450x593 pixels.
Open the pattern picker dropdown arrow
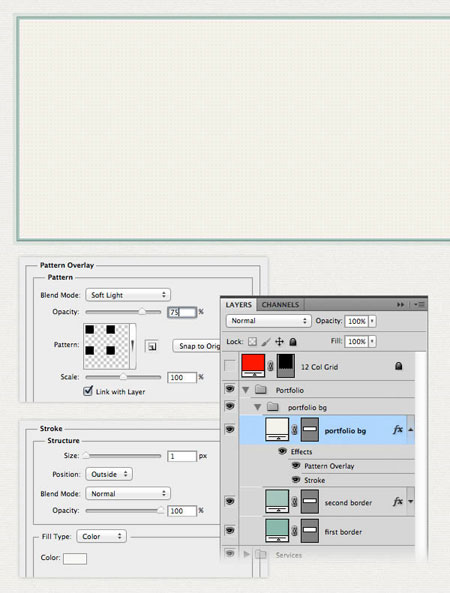pos(132,346)
